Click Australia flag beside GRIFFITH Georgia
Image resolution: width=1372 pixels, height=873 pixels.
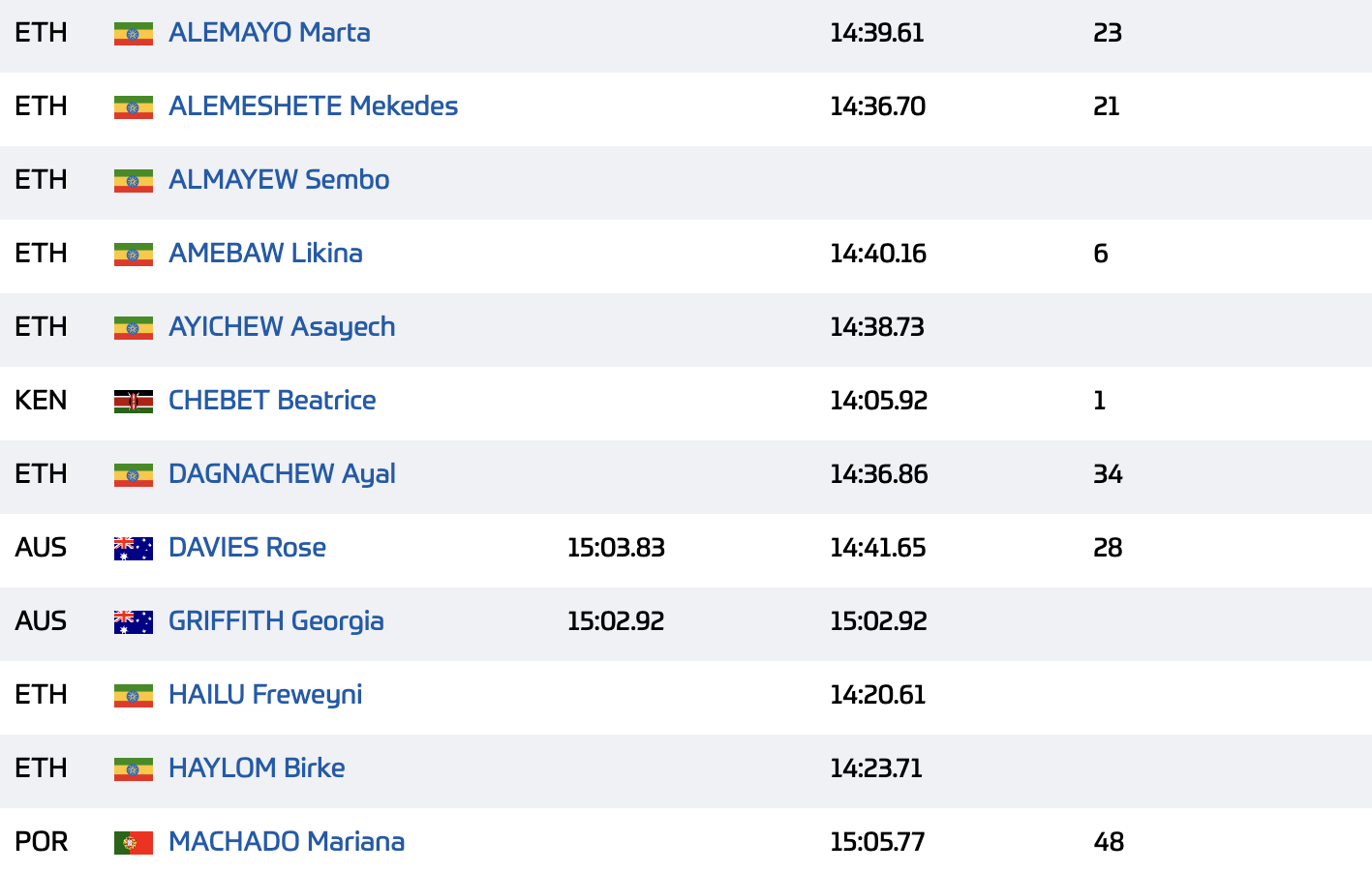(x=134, y=622)
